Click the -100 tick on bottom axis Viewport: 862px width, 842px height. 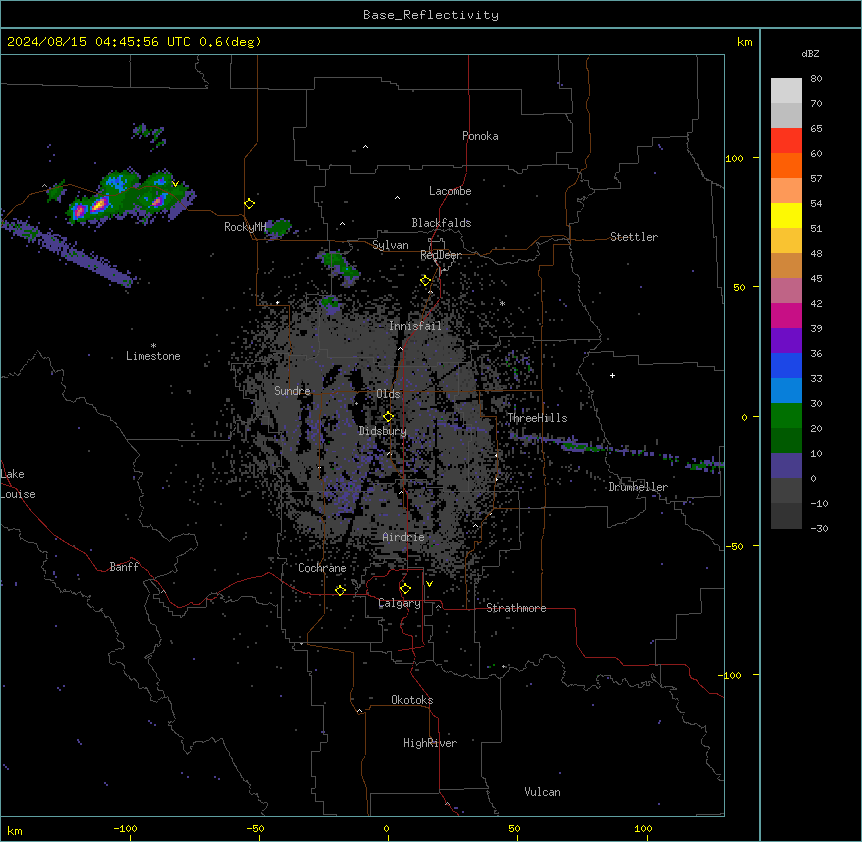125,828
